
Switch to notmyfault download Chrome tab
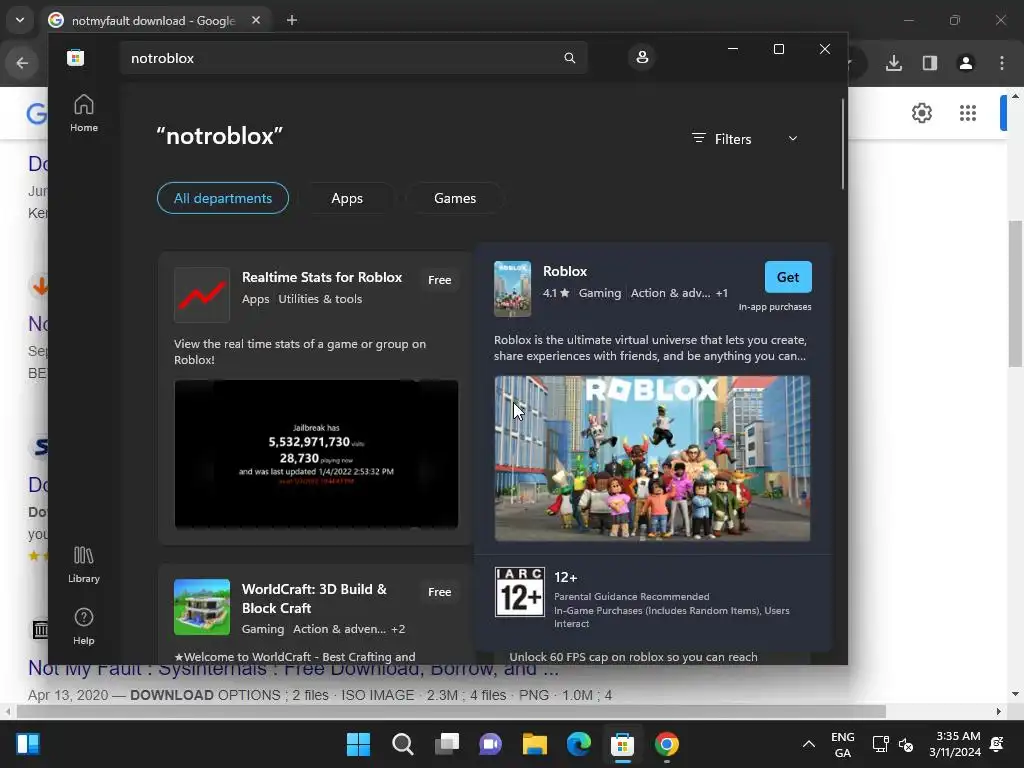pos(153,20)
